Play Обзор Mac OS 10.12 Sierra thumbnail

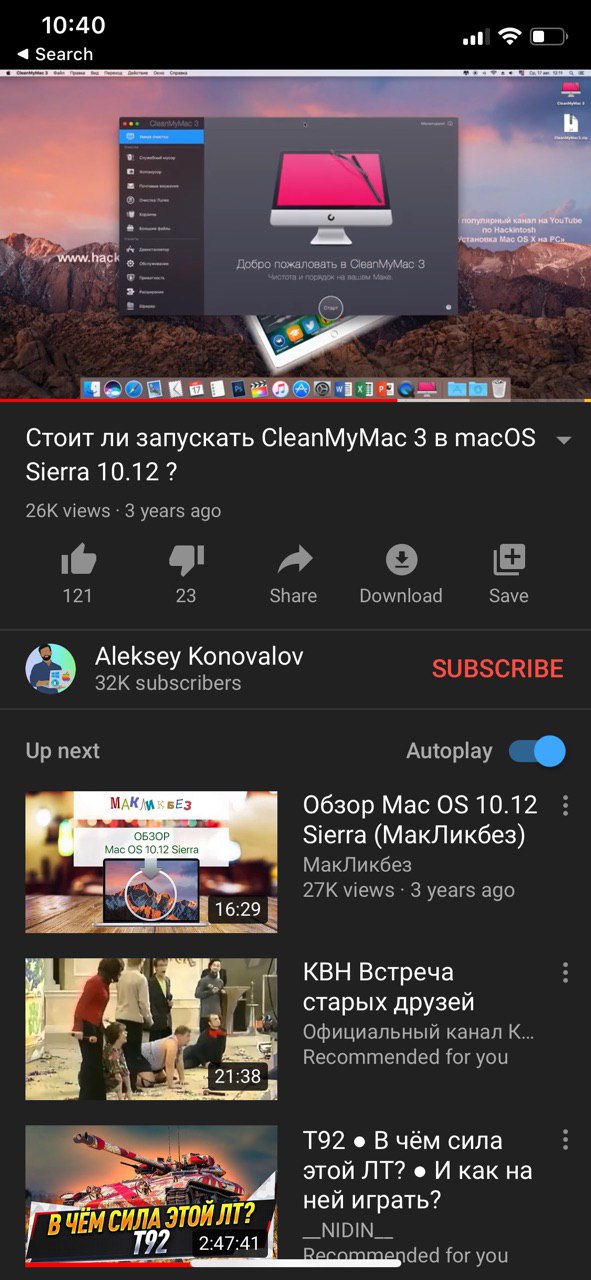(x=151, y=862)
